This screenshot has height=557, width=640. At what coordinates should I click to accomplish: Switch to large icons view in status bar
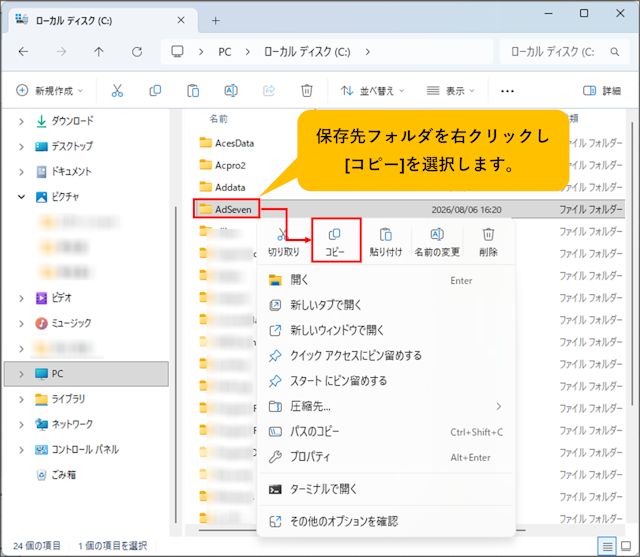626,546
